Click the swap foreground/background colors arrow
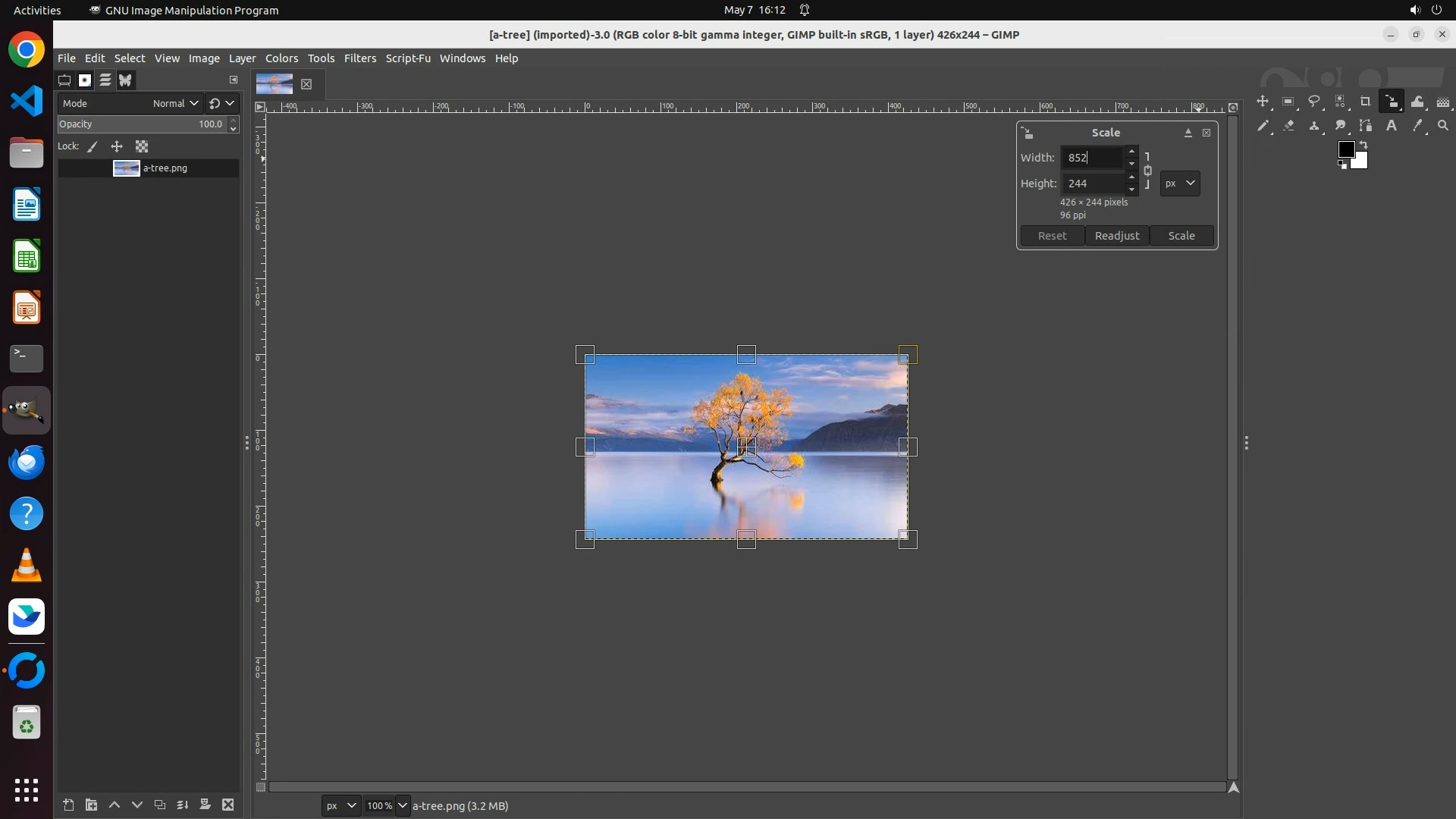The image size is (1456, 819). 1363,144
